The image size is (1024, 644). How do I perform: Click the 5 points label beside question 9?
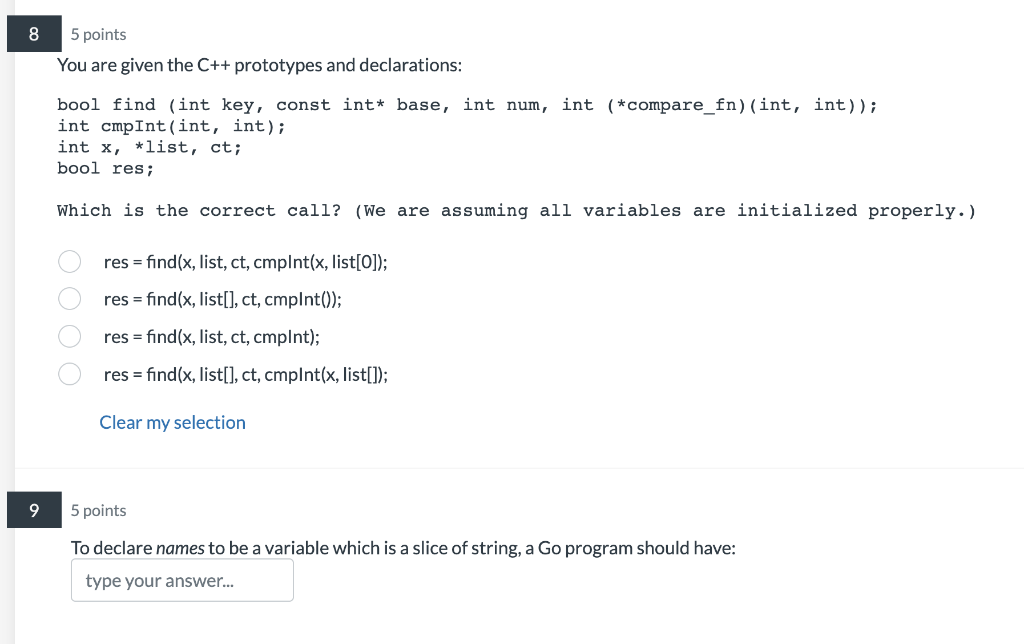coord(97,510)
